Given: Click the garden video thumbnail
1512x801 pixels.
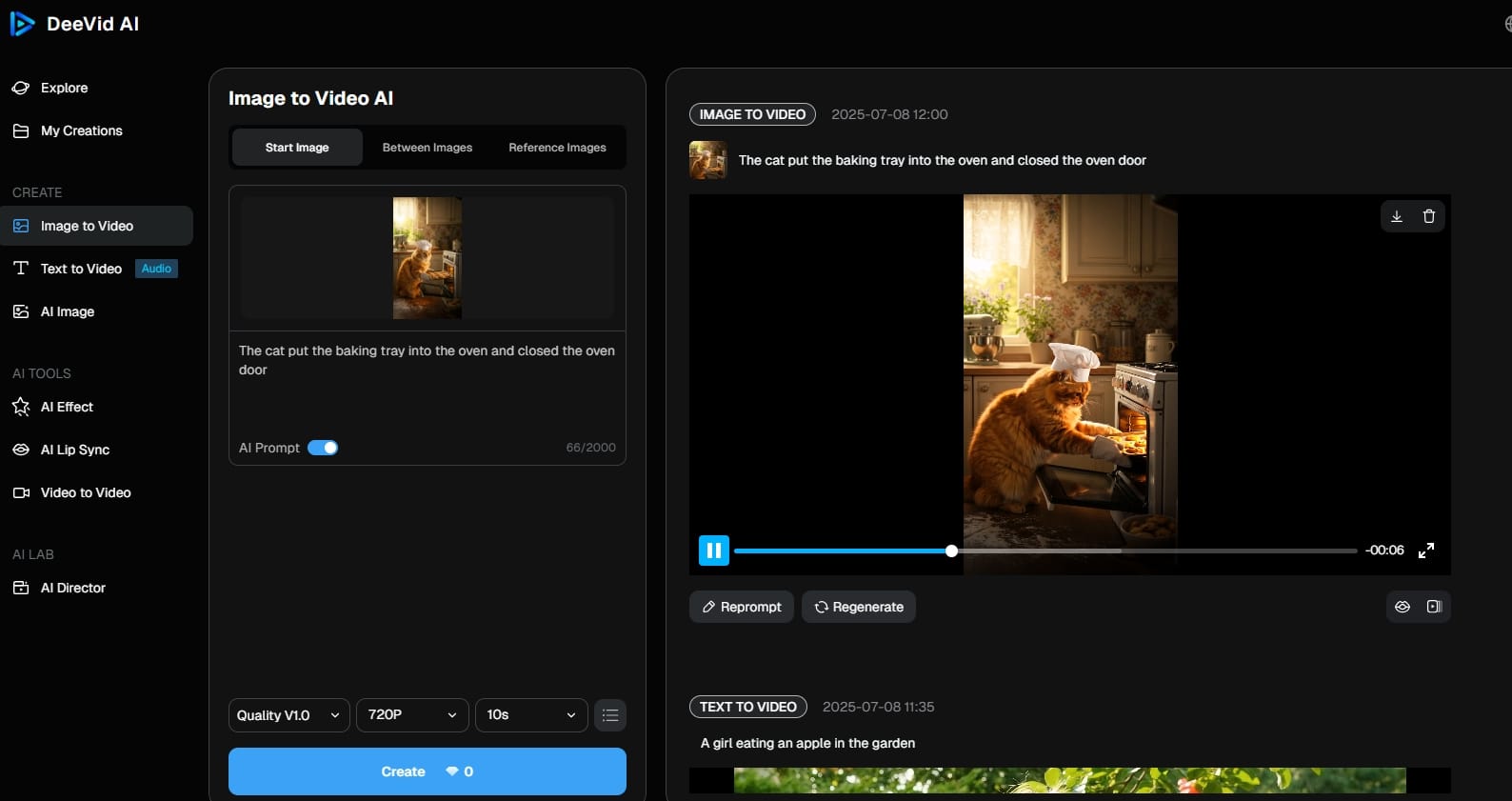Looking at the screenshot, I should point(1070,780).
